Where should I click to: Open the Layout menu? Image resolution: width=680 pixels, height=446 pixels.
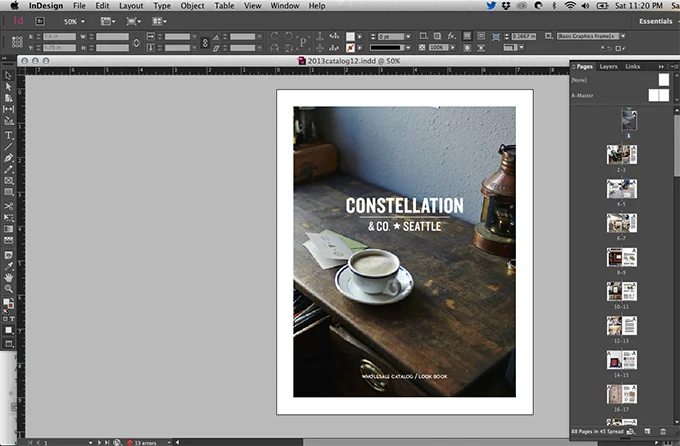[x=131, y=6]
